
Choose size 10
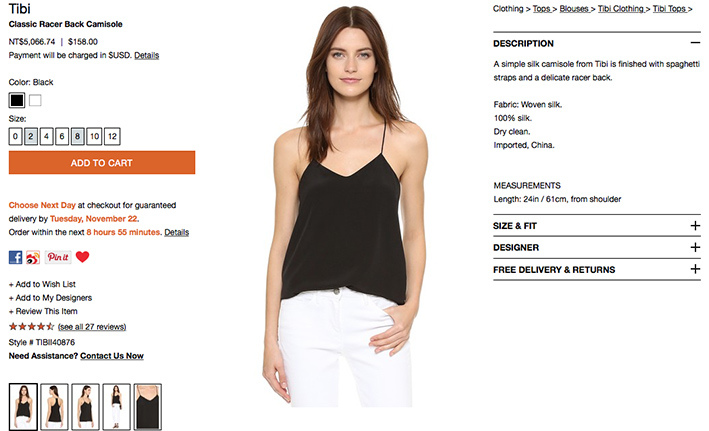coord(95,136)
